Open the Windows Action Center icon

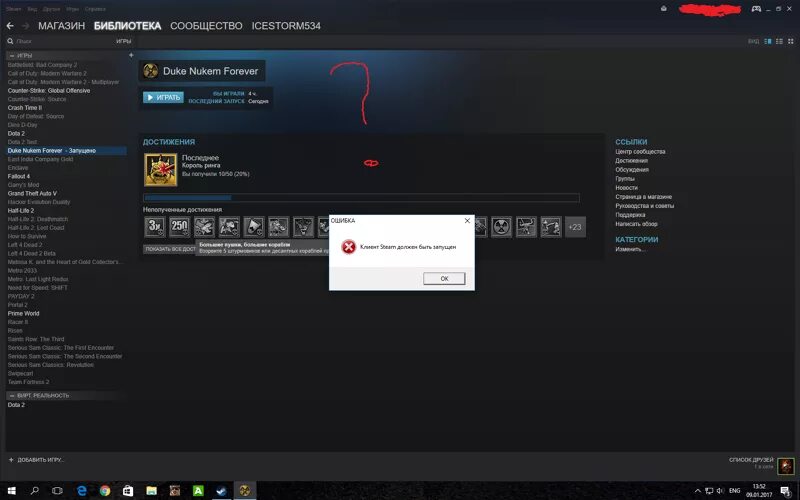pos(786,491)
